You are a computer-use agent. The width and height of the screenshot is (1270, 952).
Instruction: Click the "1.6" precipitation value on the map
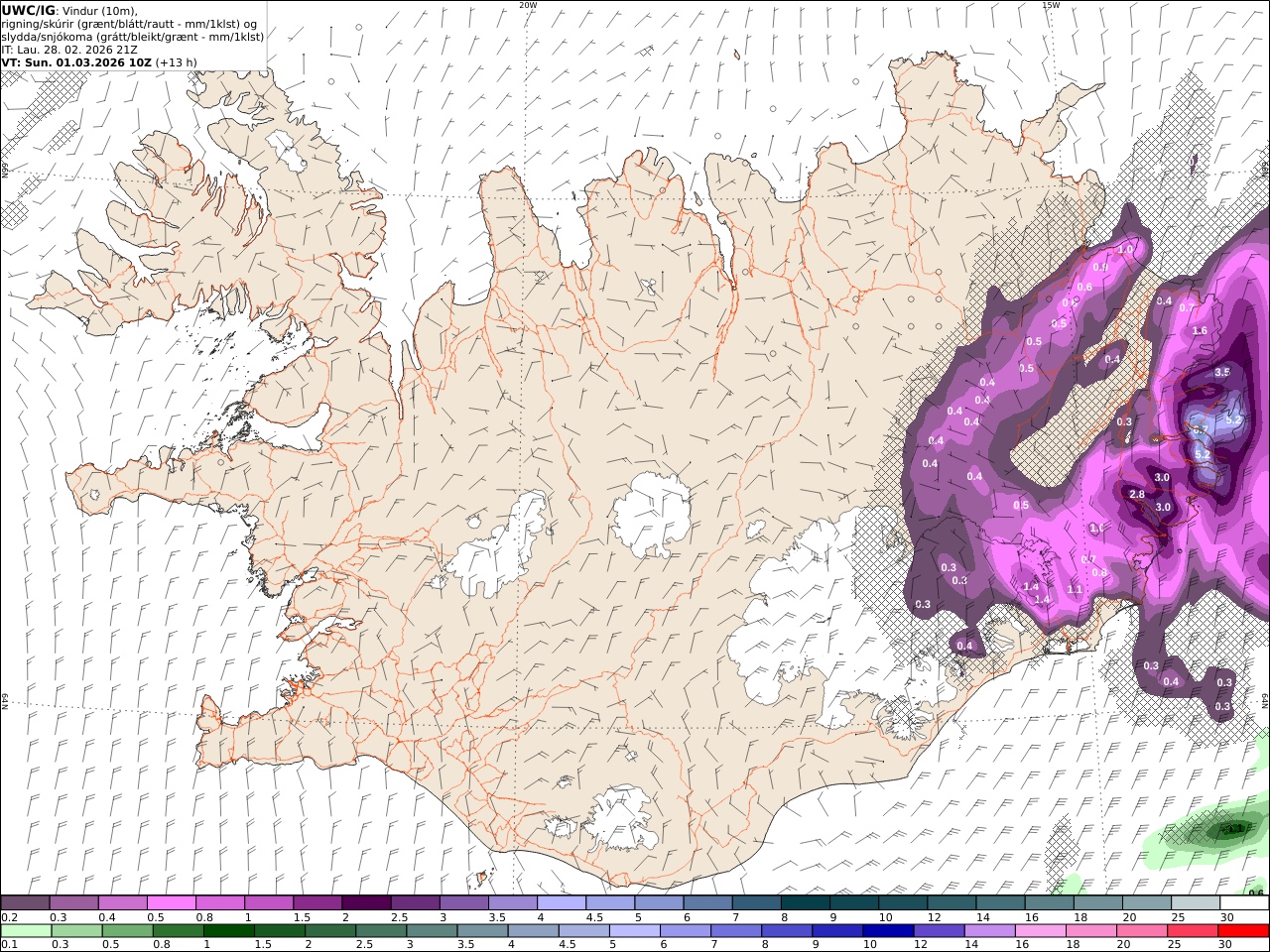(1199, 331)
